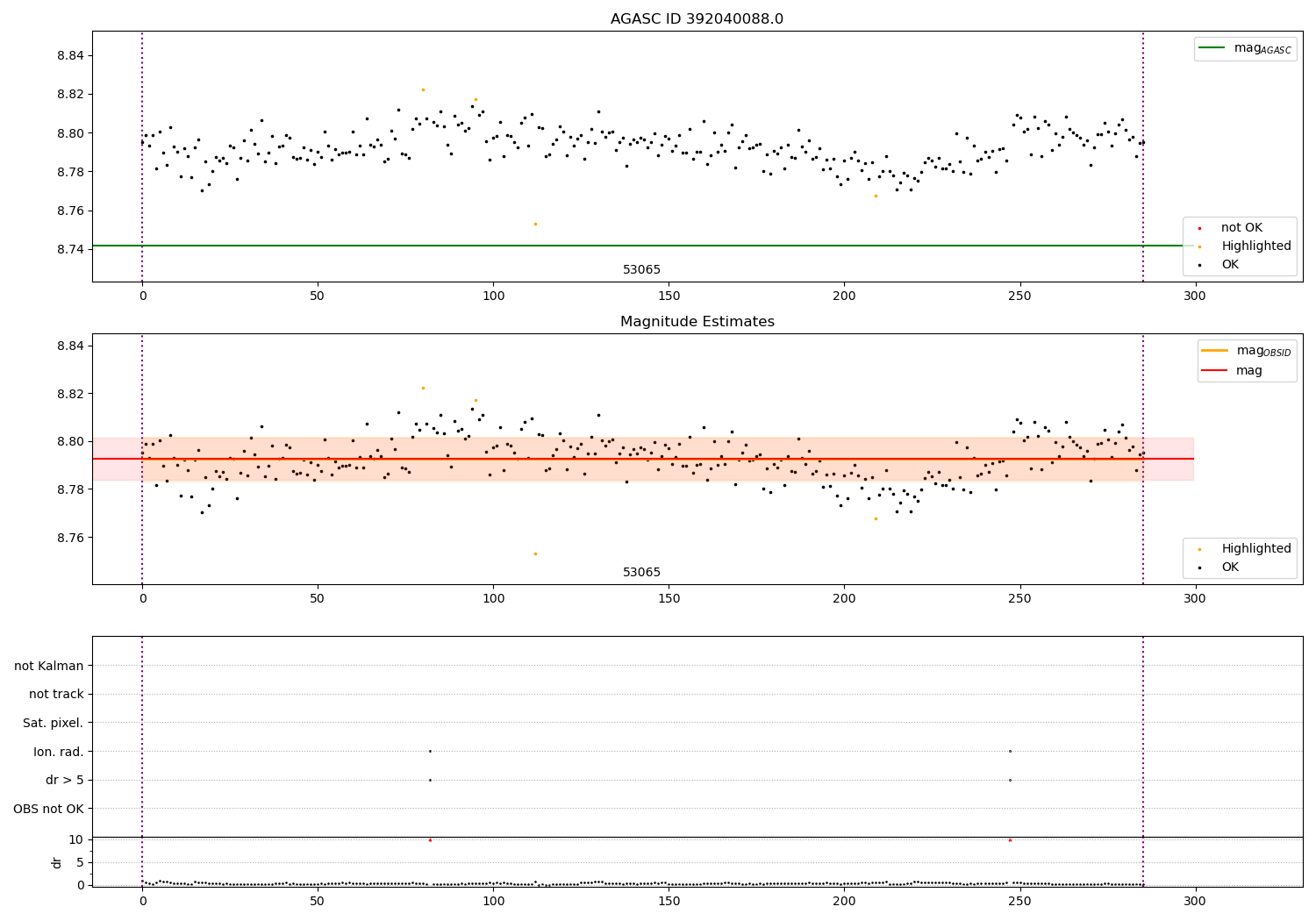Click the '53065' label in the top plot
The width and height of the screenshot is (1316, 921).
(x=641, y=270)
